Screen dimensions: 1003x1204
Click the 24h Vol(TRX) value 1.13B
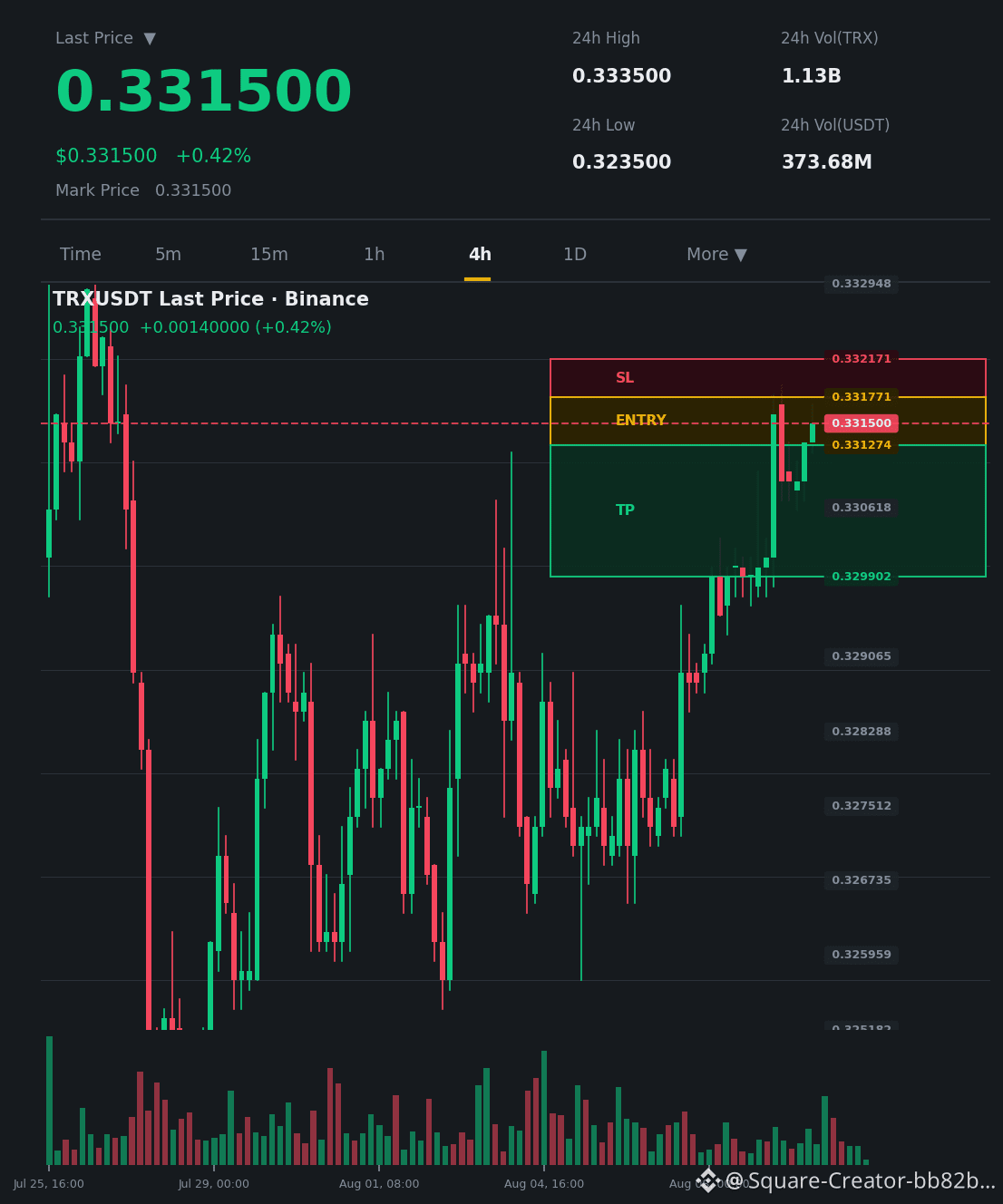point(812,77)
